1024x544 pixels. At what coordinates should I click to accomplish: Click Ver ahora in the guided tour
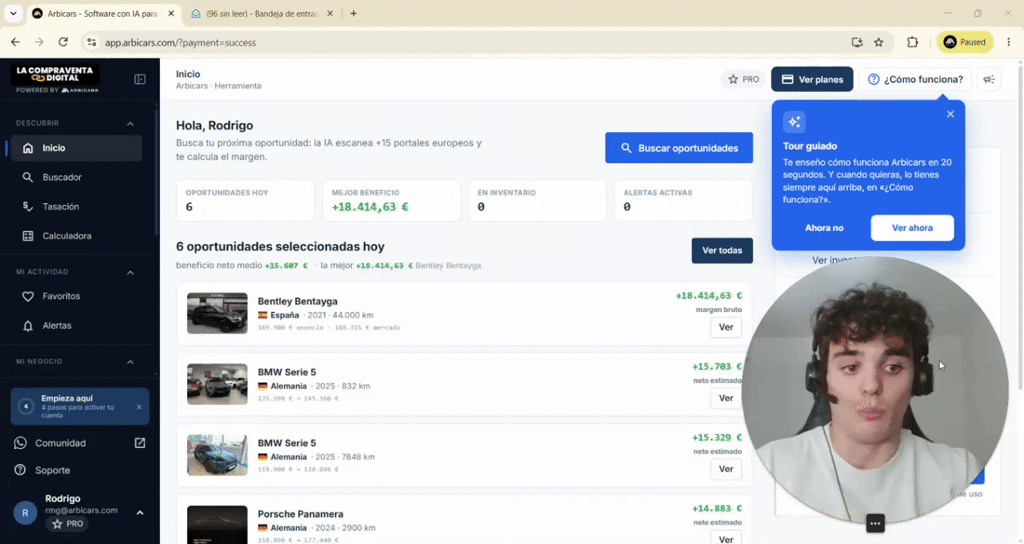[912, 228]
